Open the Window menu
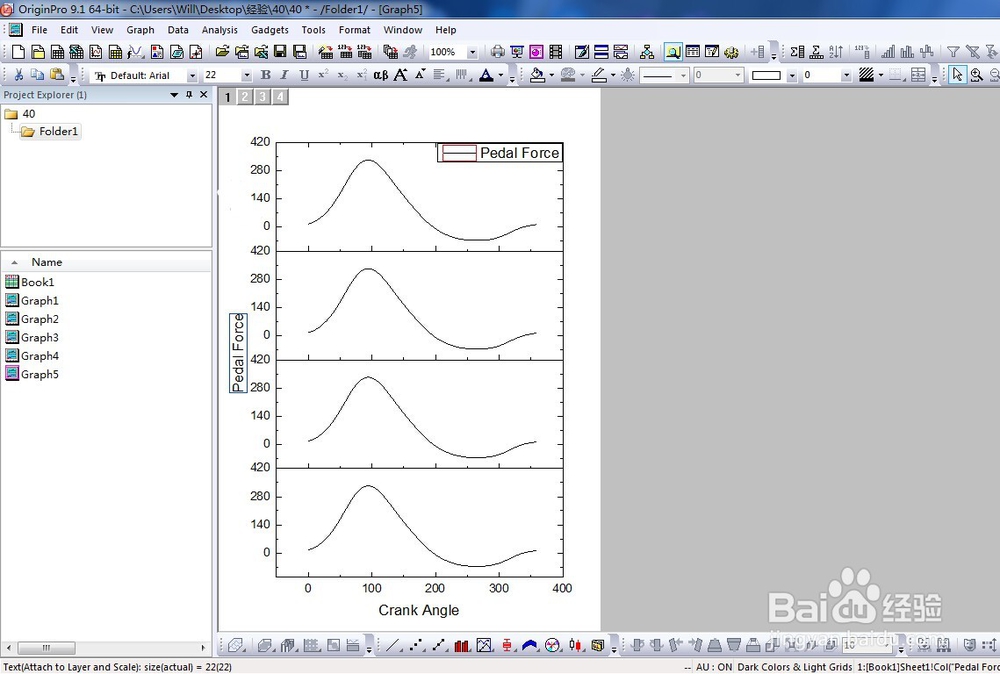Viewport: 1000px width, 674px height. [402, 29]
